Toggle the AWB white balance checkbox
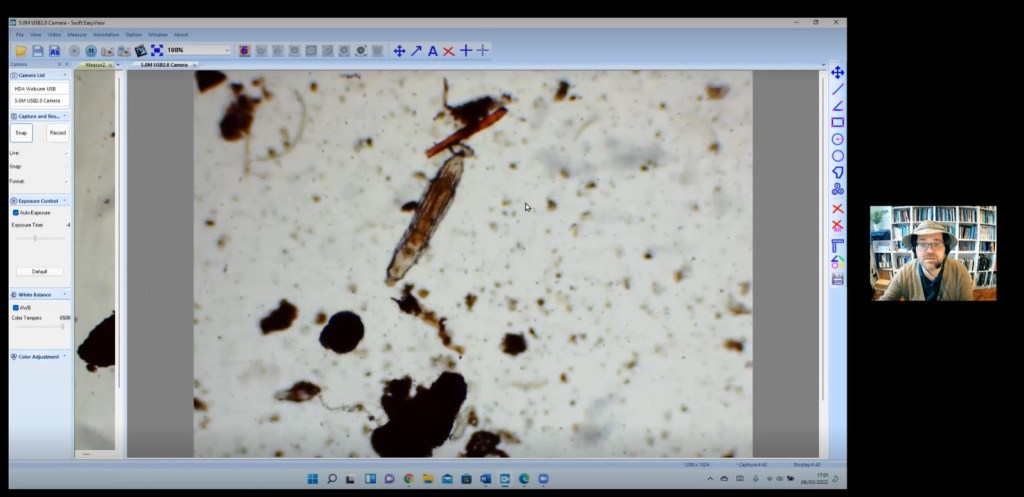This screenshot has width=1024, height=497. pos(15,307)
